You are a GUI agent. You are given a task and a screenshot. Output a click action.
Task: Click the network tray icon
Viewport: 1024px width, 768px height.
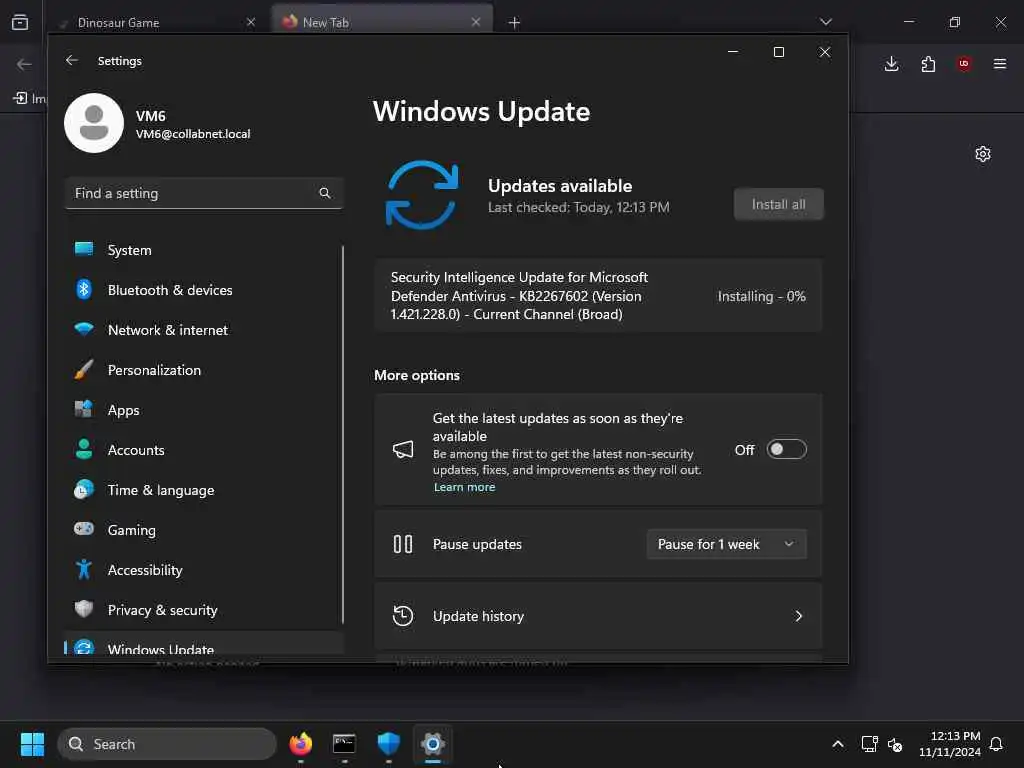(x=869, y=744)
